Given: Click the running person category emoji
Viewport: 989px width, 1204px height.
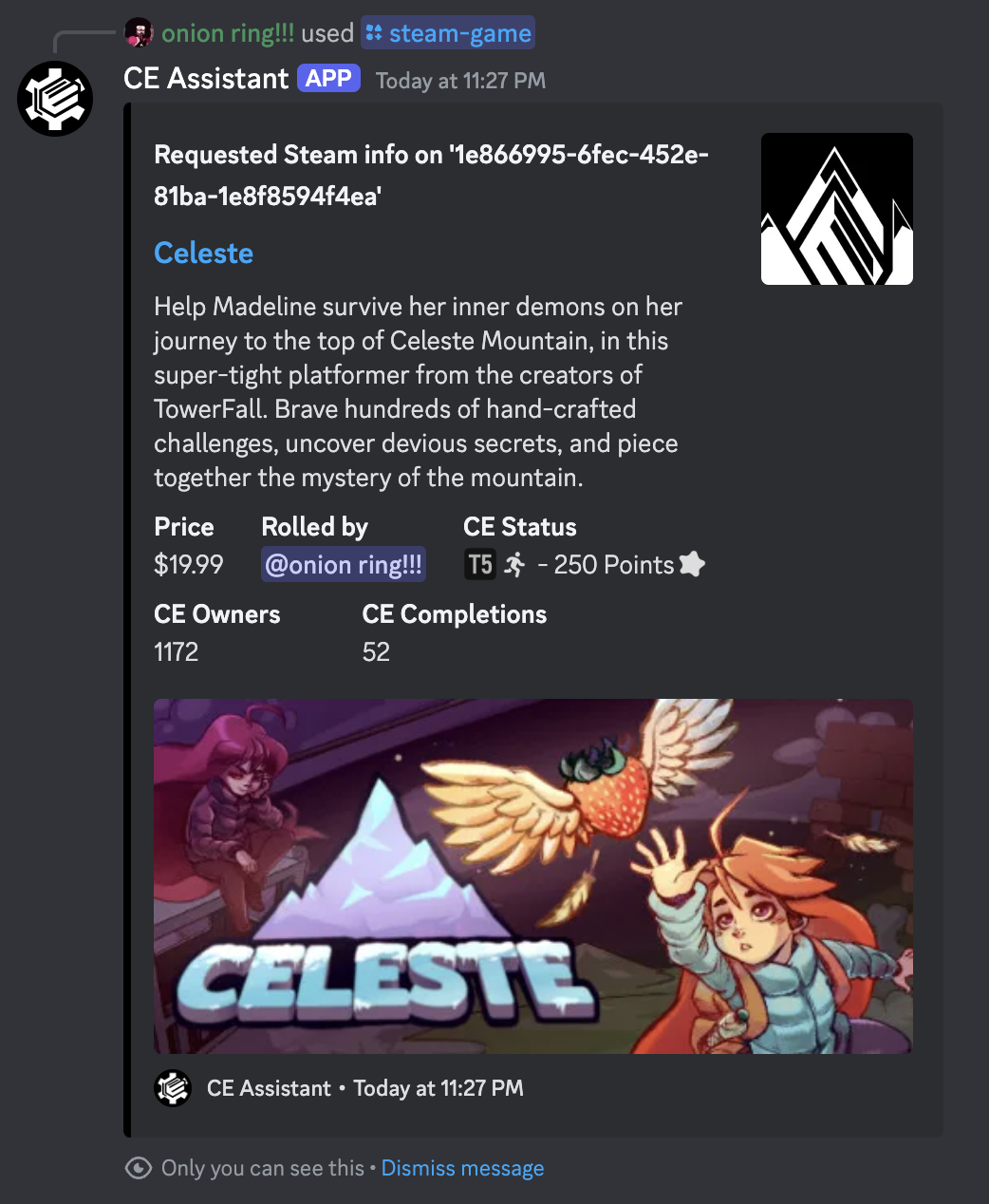Looking at the screenshot, I should [x=515, y=565].
